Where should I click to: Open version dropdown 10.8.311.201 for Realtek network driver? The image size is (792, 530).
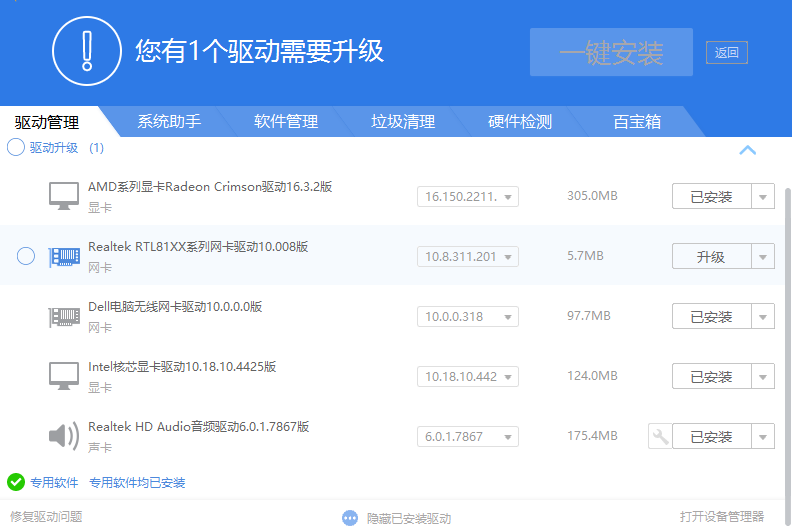(x=468, y=257)
